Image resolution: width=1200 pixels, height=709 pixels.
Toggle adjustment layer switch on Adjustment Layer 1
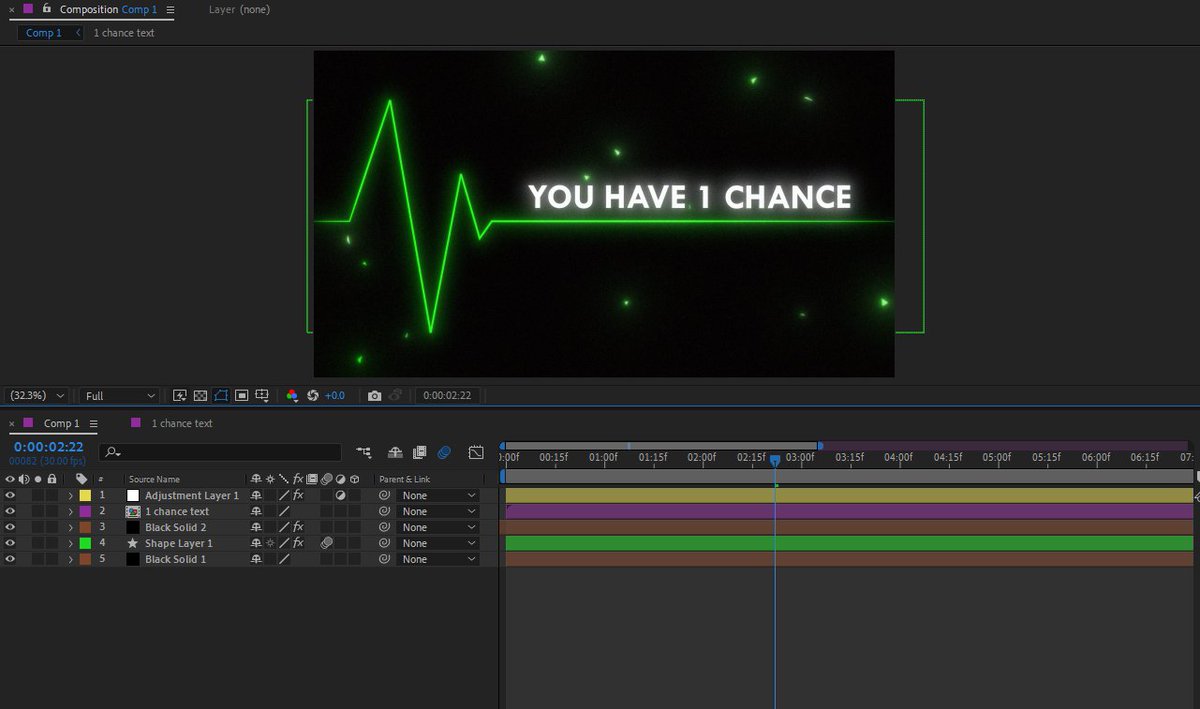[x=340, y=496]
